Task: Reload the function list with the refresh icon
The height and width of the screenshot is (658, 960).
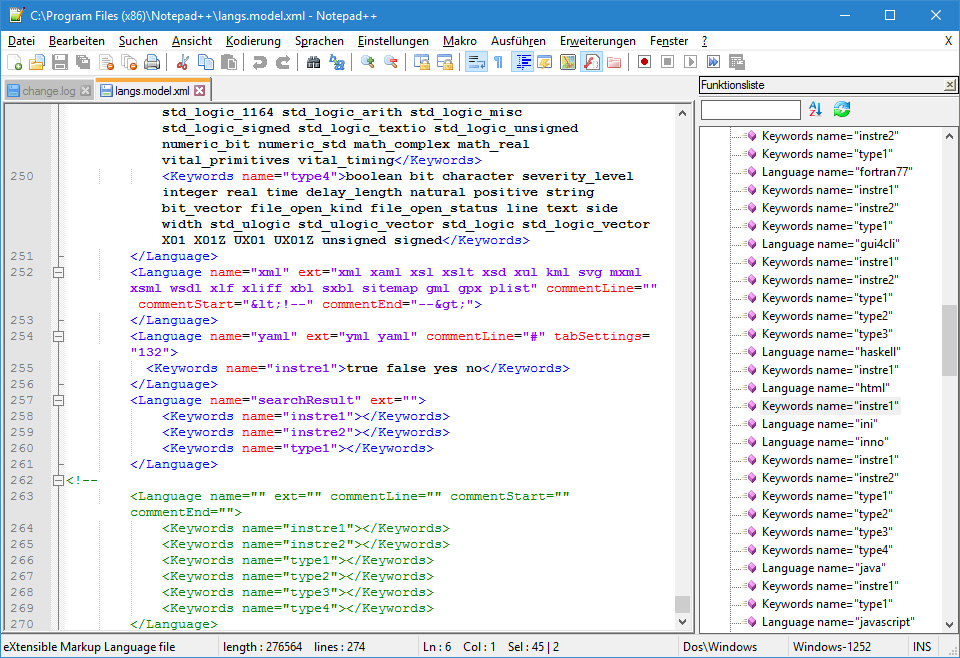Action: [842, 110]
